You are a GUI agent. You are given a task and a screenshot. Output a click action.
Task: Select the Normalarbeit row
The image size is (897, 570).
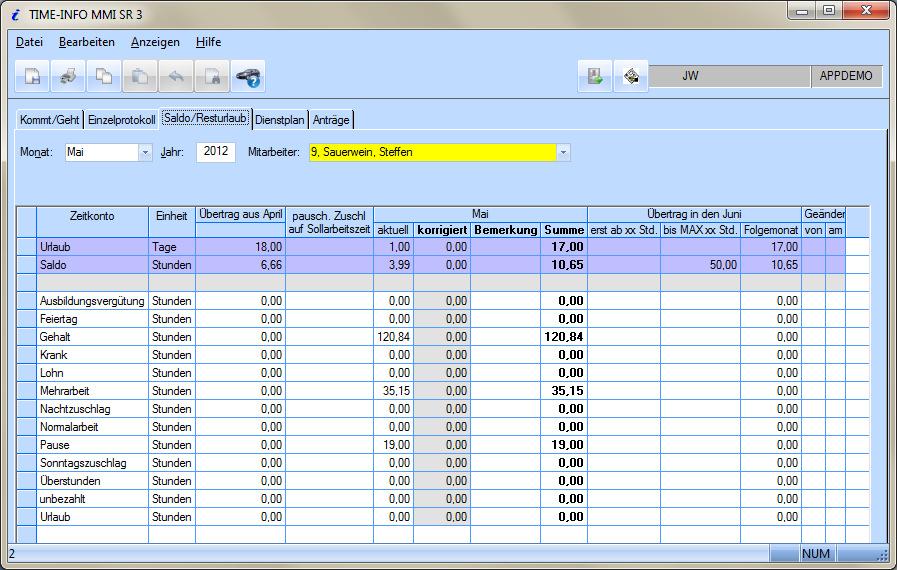tap(442, 427)
